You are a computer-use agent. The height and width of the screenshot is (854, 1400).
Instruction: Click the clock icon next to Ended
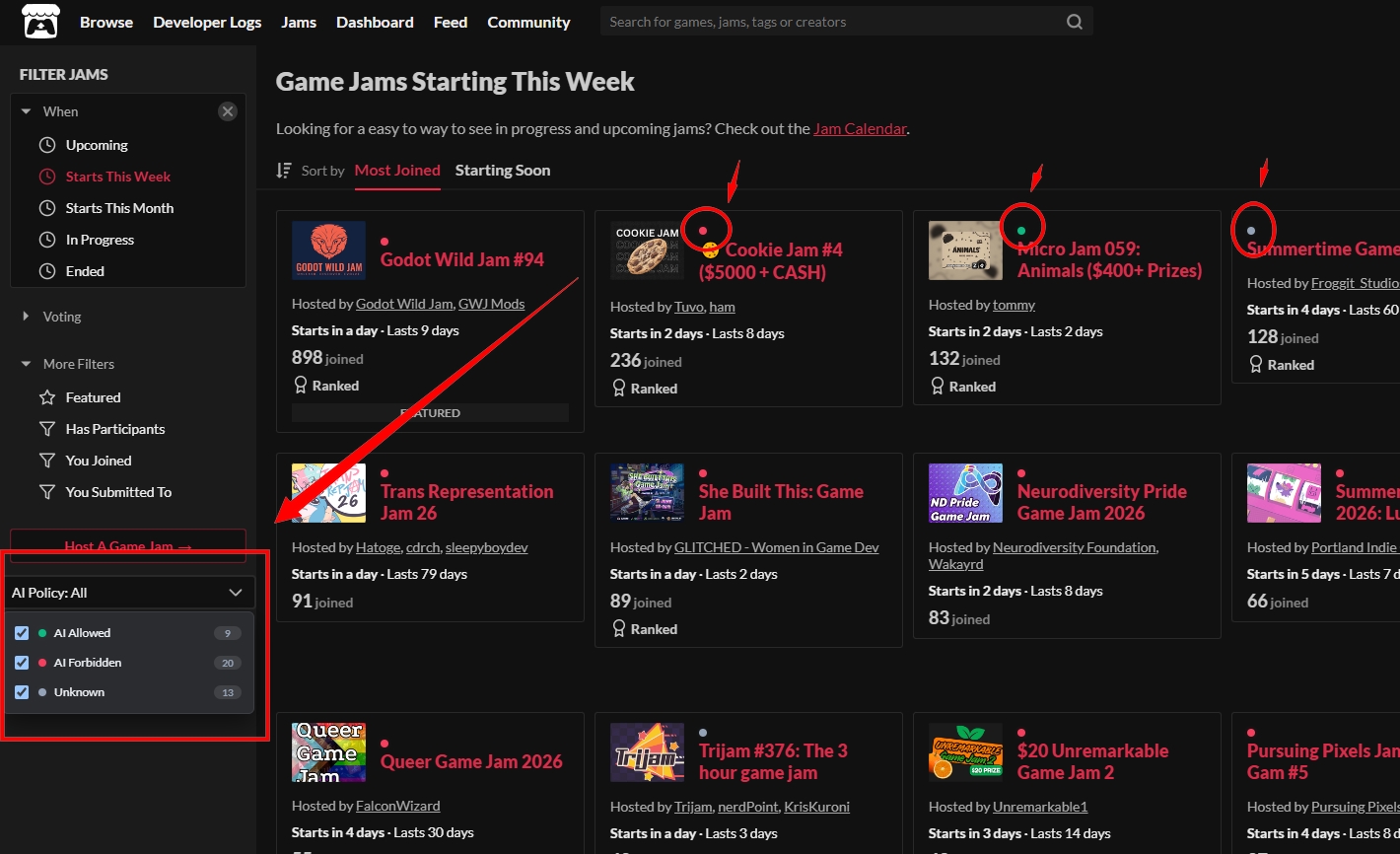point(47,271)
